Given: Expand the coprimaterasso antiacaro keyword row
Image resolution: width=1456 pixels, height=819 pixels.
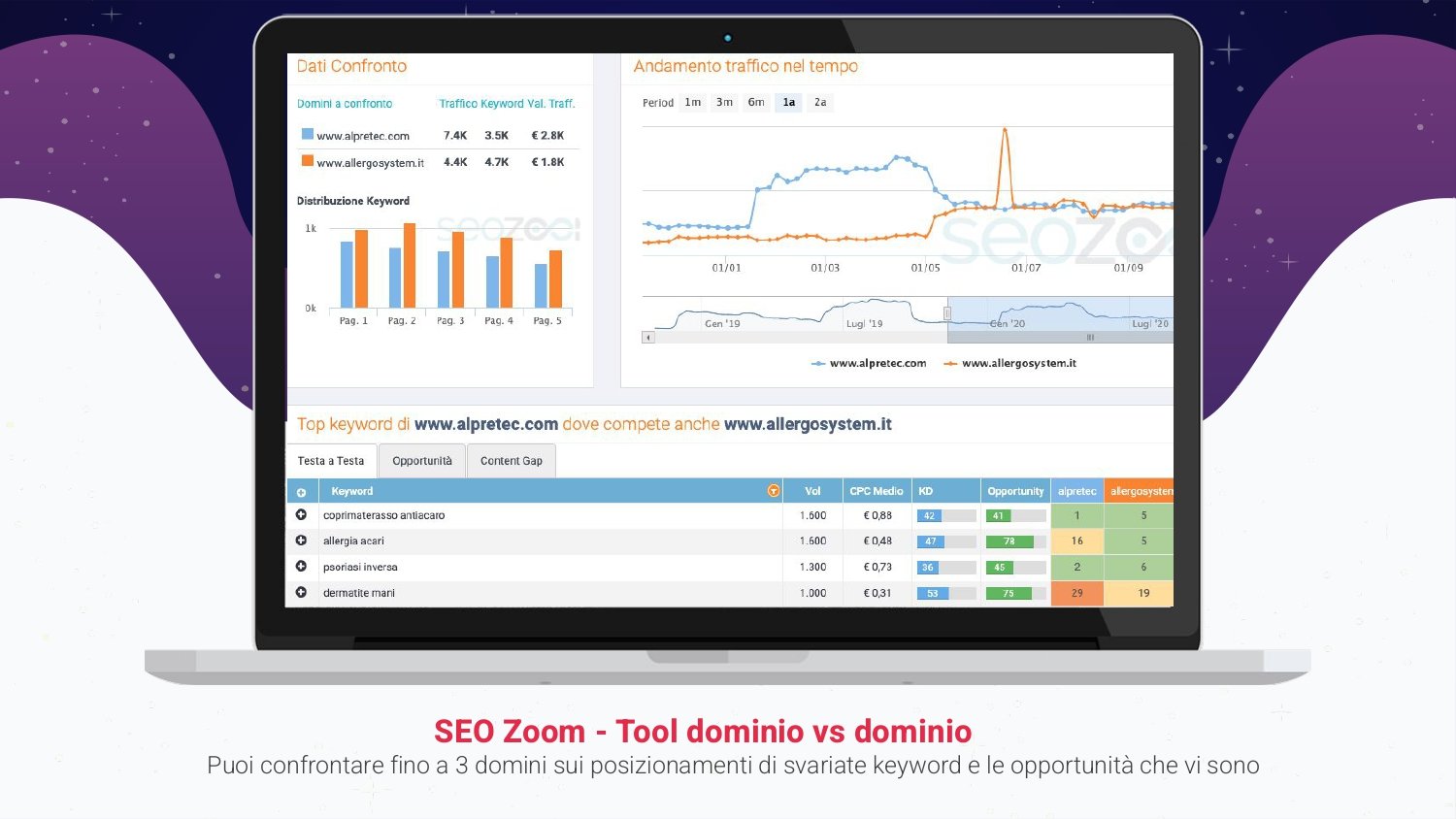Looking at the screenshot, I should [301, 515].
